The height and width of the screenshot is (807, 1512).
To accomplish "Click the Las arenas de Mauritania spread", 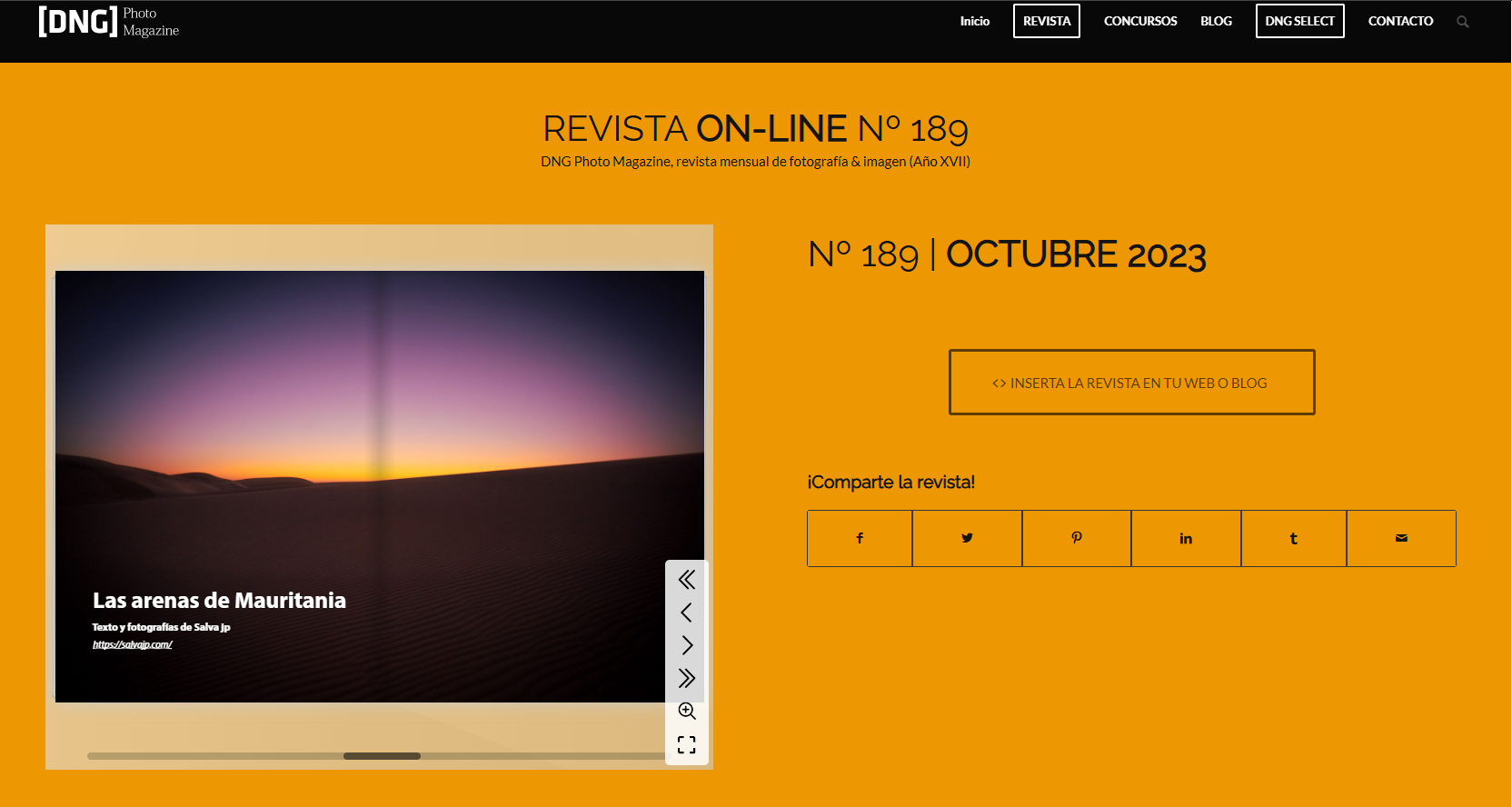I will pos(380,486).
